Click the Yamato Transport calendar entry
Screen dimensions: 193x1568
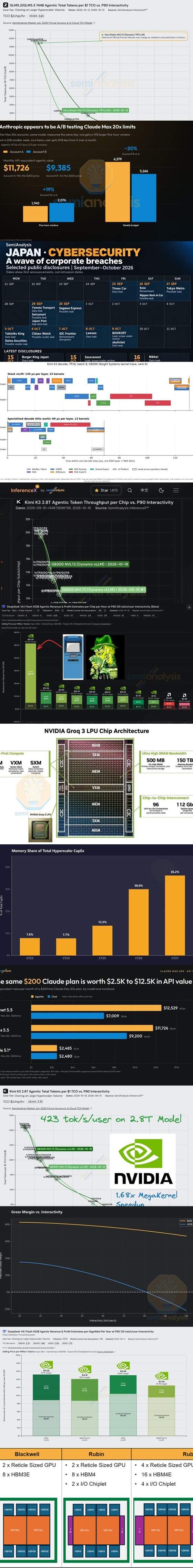tap(43, 308)
